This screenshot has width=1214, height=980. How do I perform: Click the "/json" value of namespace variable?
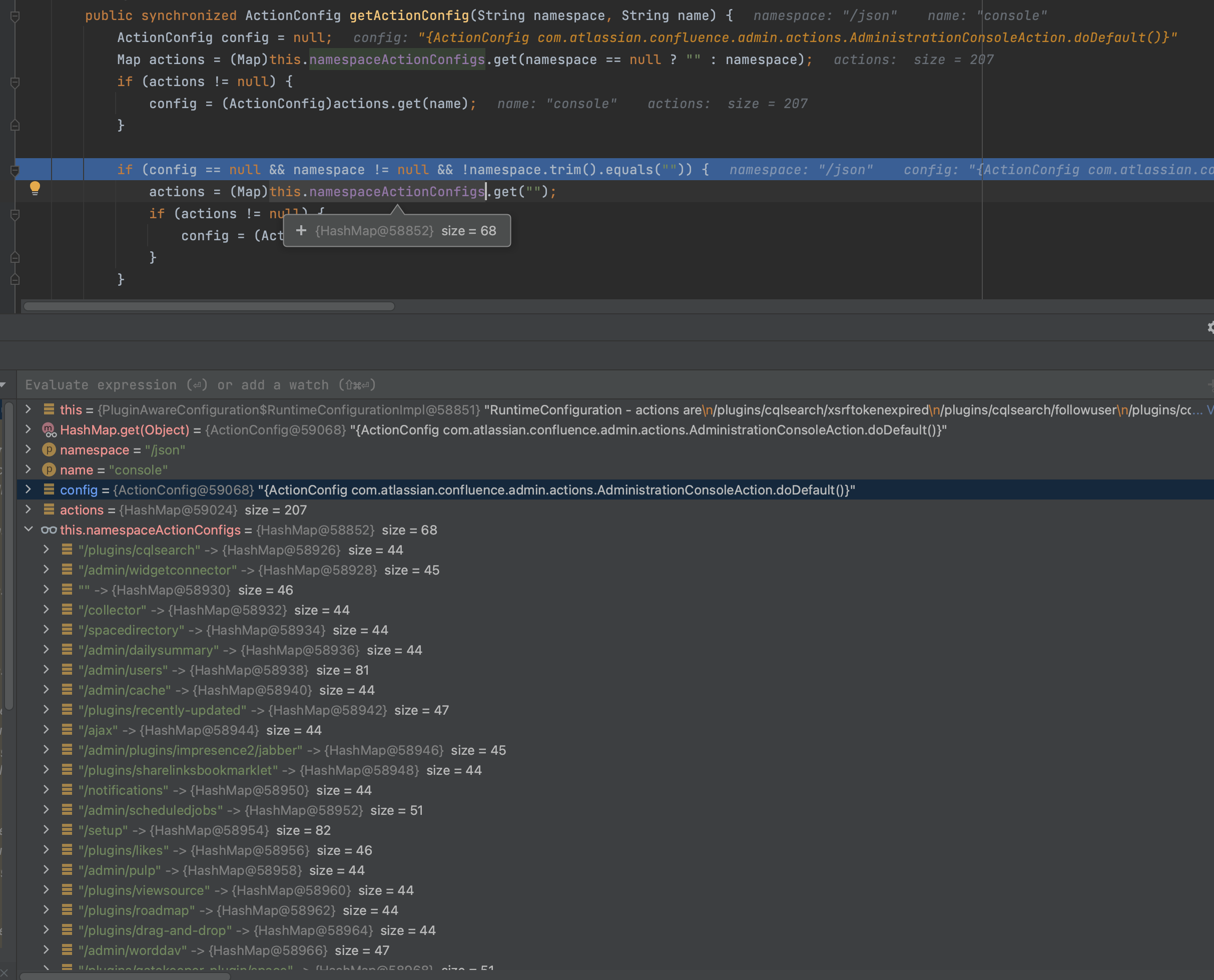(165, 450)
